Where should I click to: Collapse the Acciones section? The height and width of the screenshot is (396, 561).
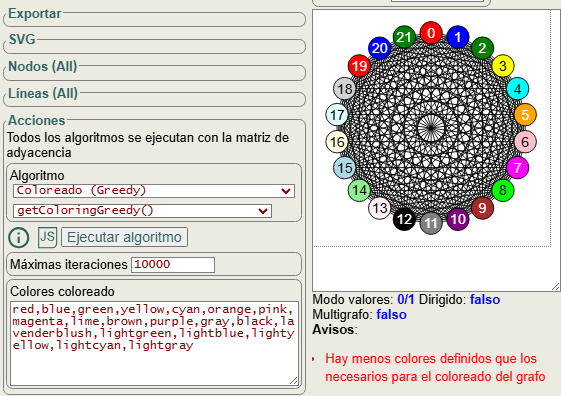pos(36,121)
